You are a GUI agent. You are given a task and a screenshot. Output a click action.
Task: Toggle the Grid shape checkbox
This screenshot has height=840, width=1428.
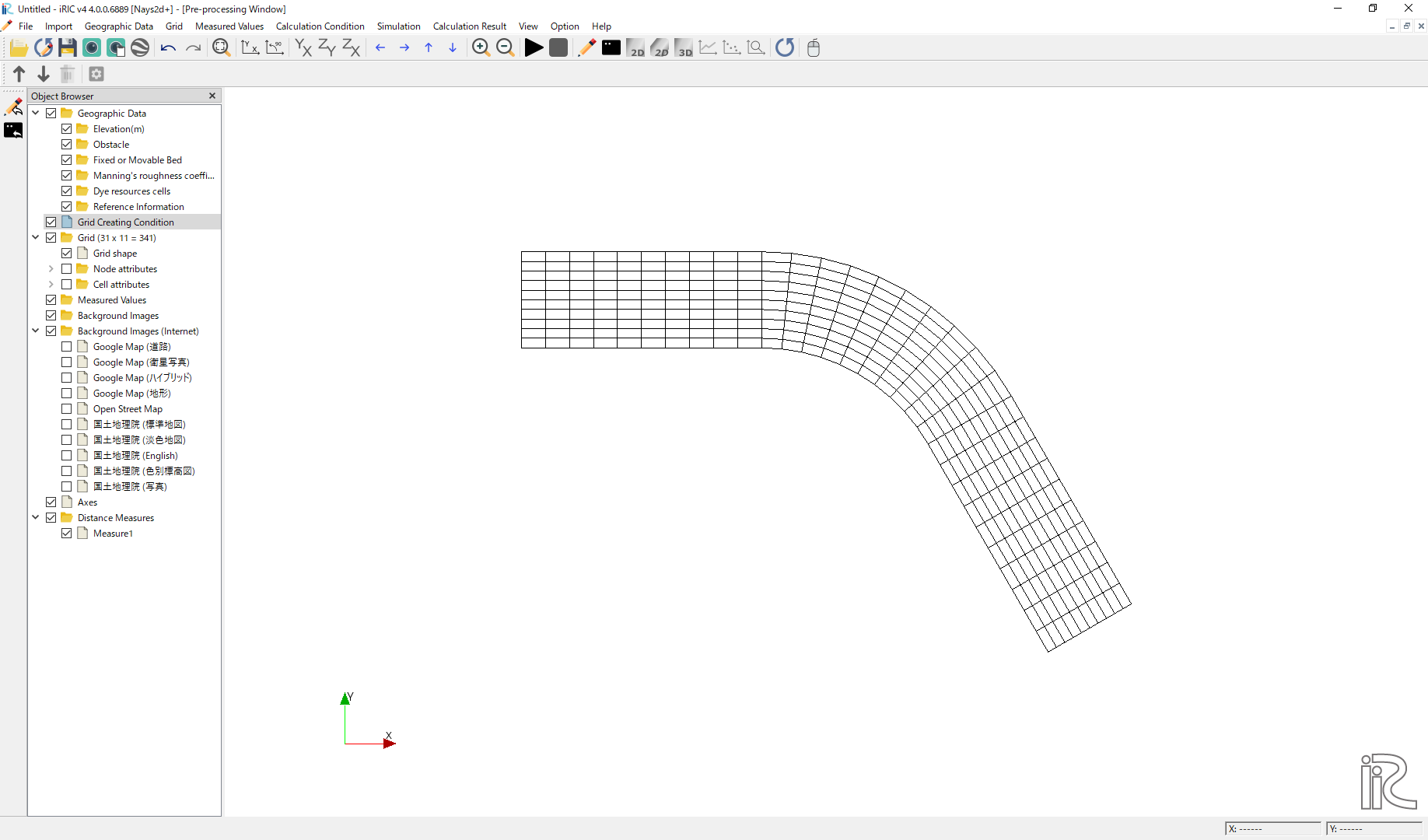coord(67,254)
